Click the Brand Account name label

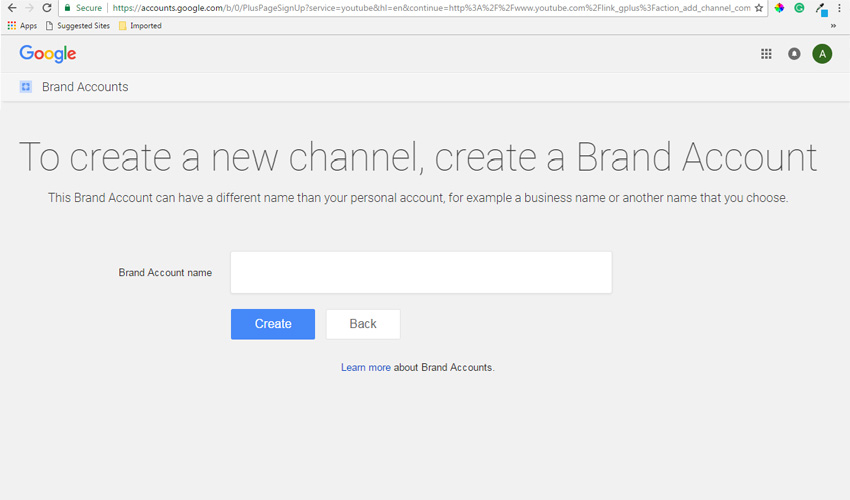coord(165,273)
